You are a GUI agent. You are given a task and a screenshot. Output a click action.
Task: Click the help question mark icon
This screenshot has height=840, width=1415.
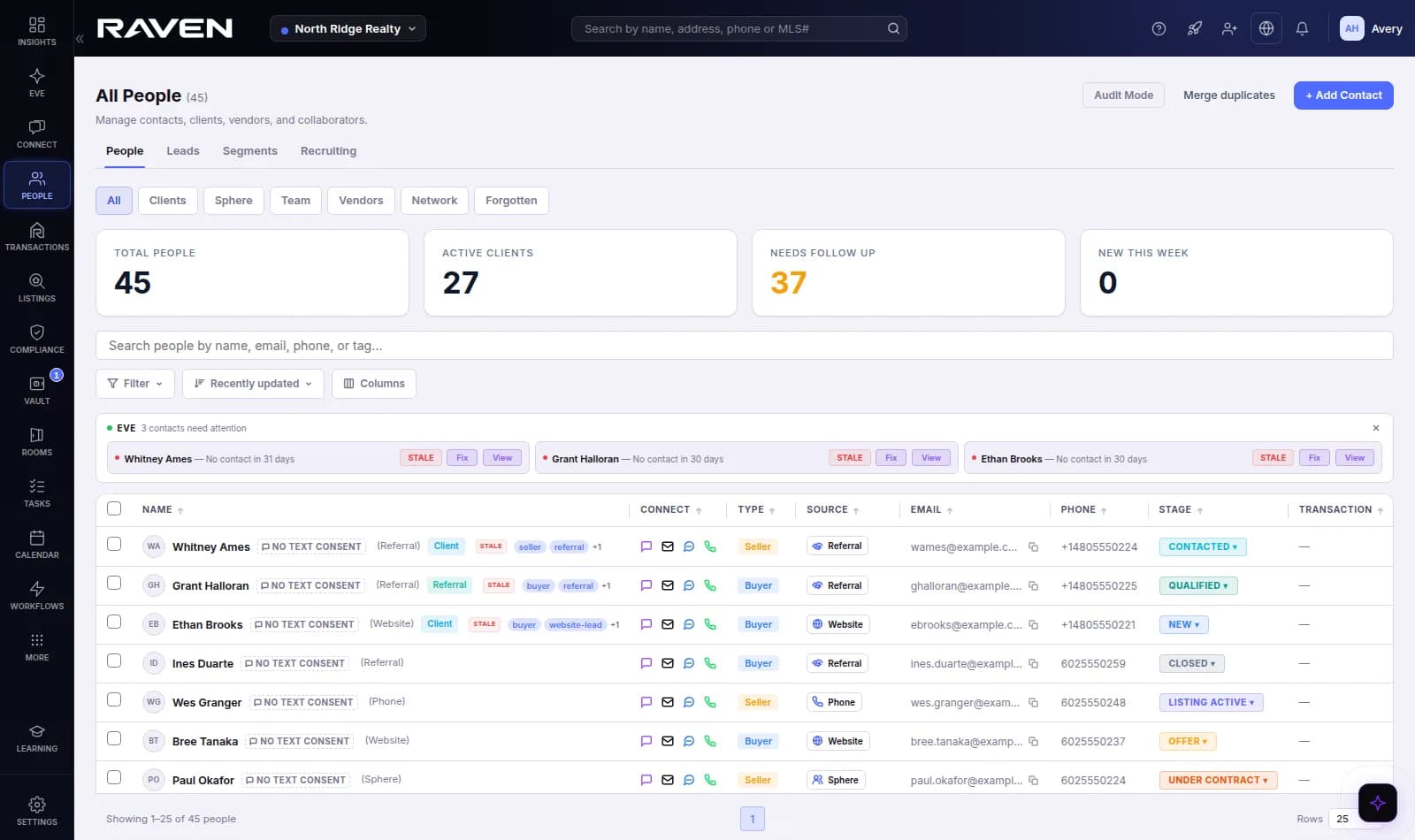[1159, 28]
